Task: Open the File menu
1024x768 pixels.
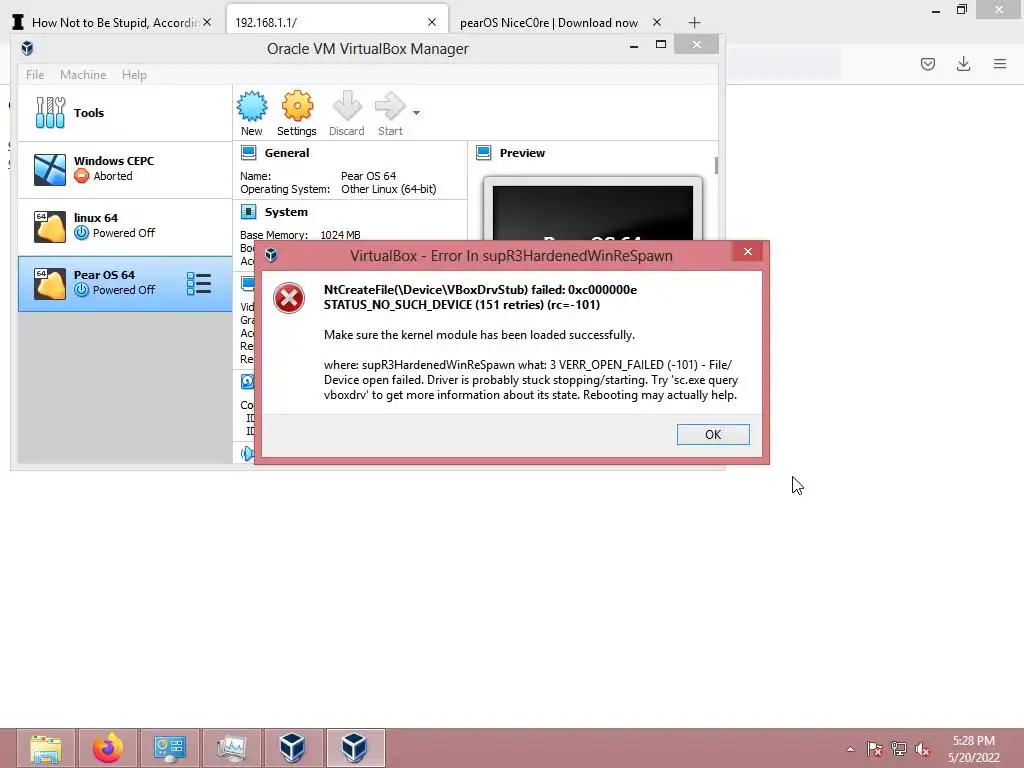Action: point(35,74)
